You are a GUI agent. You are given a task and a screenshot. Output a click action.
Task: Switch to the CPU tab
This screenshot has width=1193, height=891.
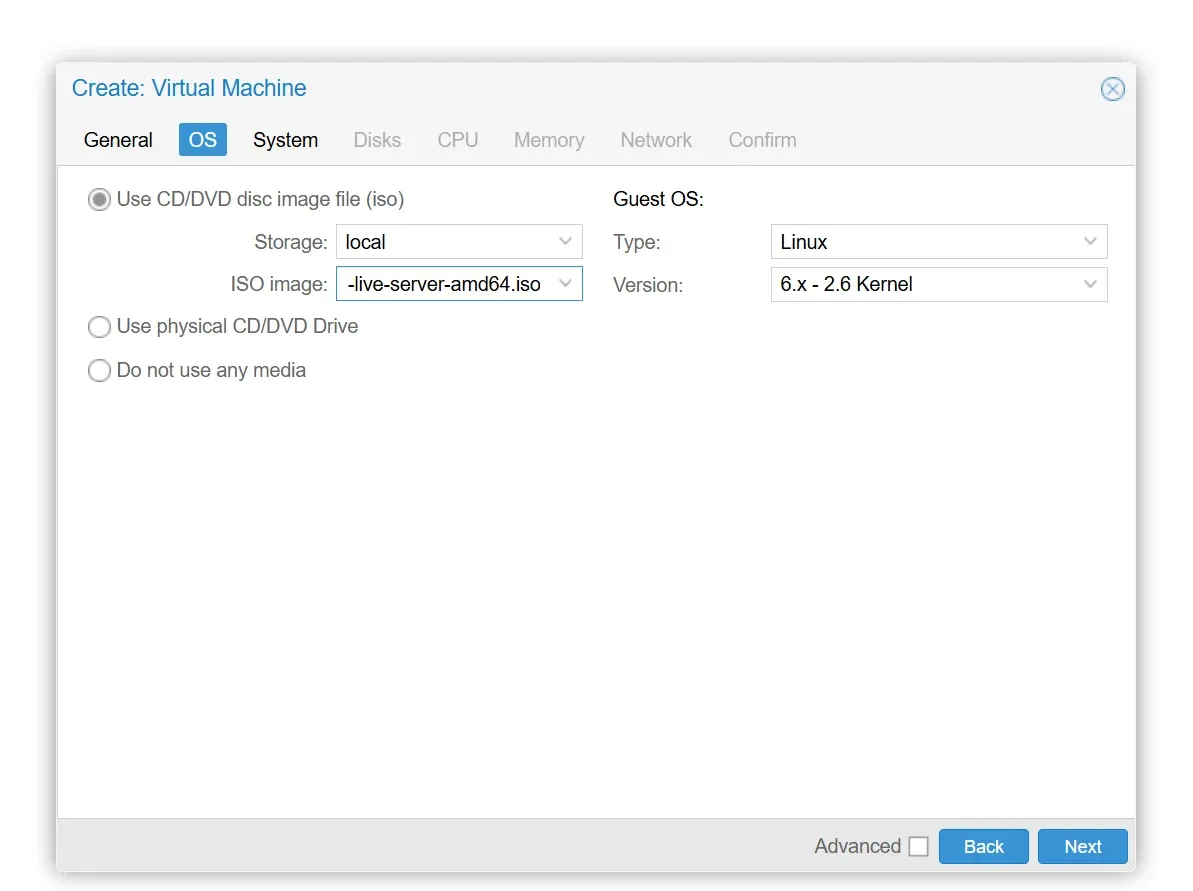point(457,140)
